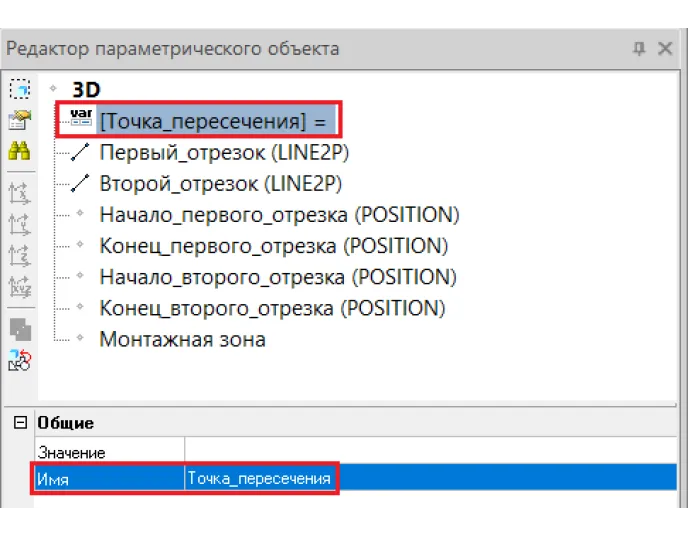The height and width of the screenshot is (537, 688).
Task: Click the node marker beside 3D
Action: pyautogui.click(x=53, y=88)
